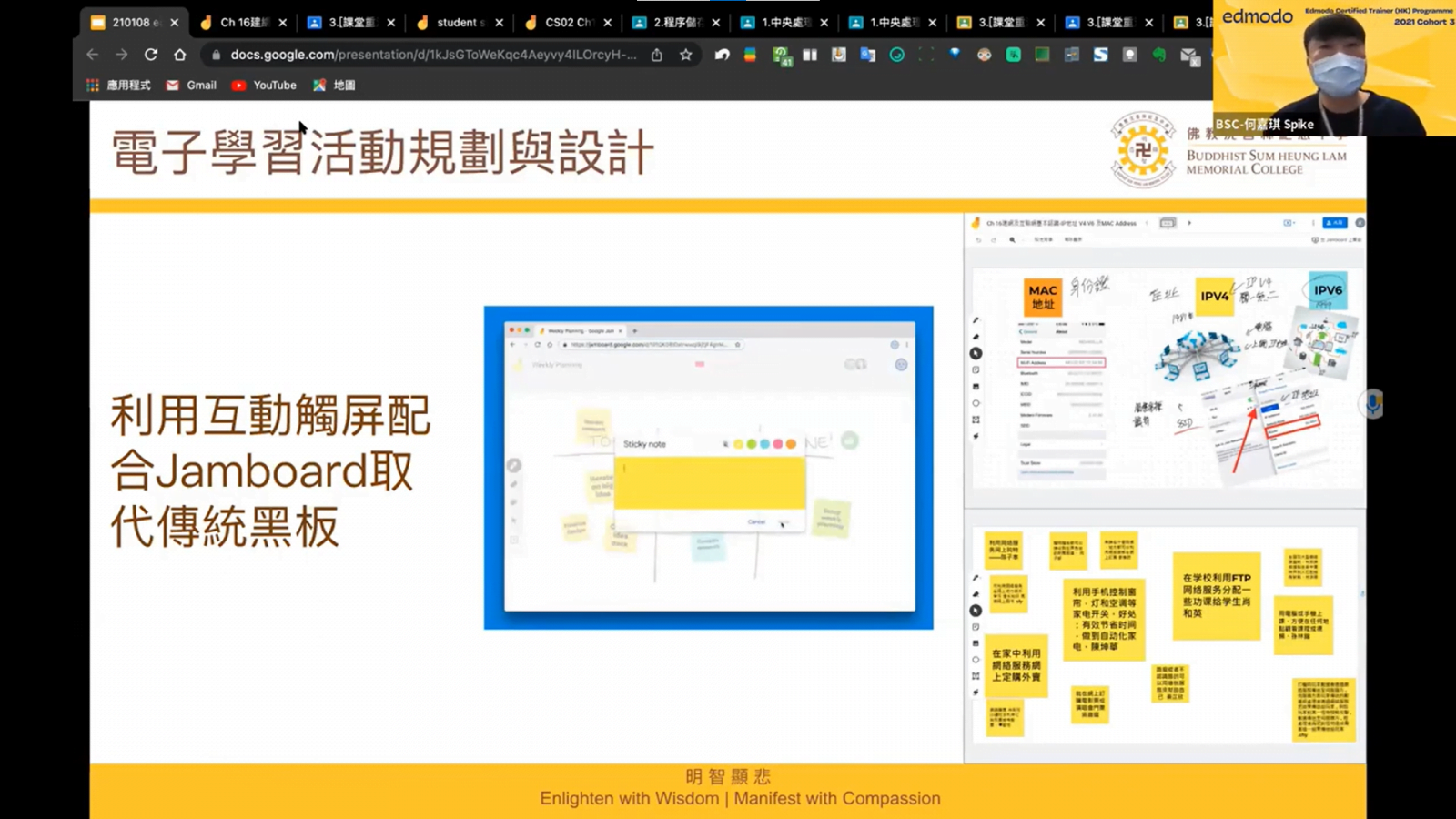
Task: Close the student tab
Action: coord(500,23)
